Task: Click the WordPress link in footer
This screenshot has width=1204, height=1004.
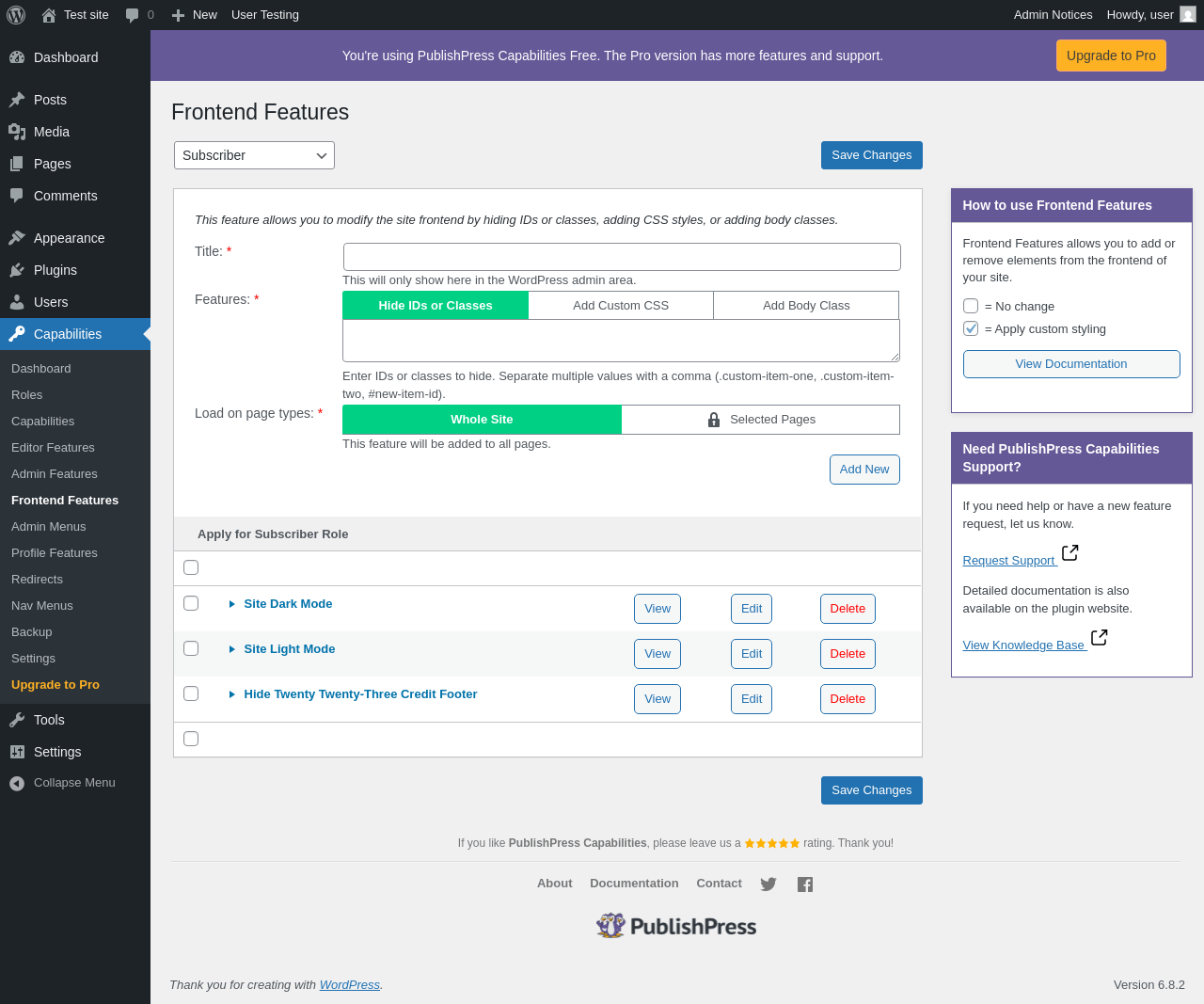Action: 350,985
